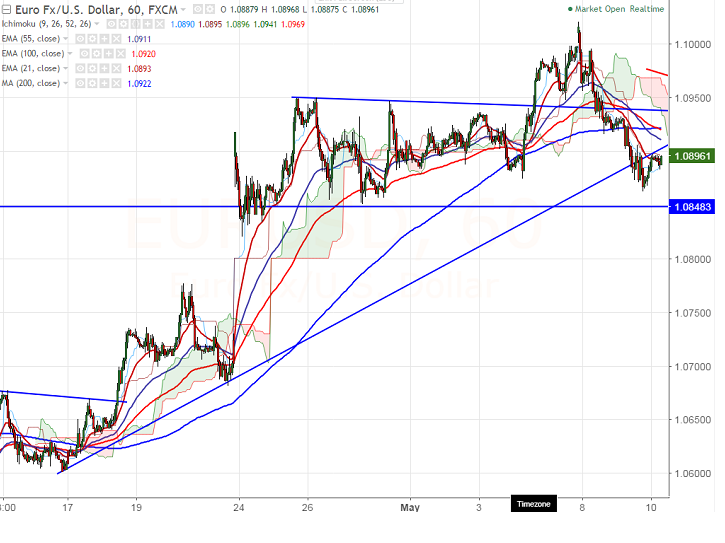Click the current price label 1.08961
This screenshot has height=543, width=725.
pyautogui.click(x=692, y=156)
